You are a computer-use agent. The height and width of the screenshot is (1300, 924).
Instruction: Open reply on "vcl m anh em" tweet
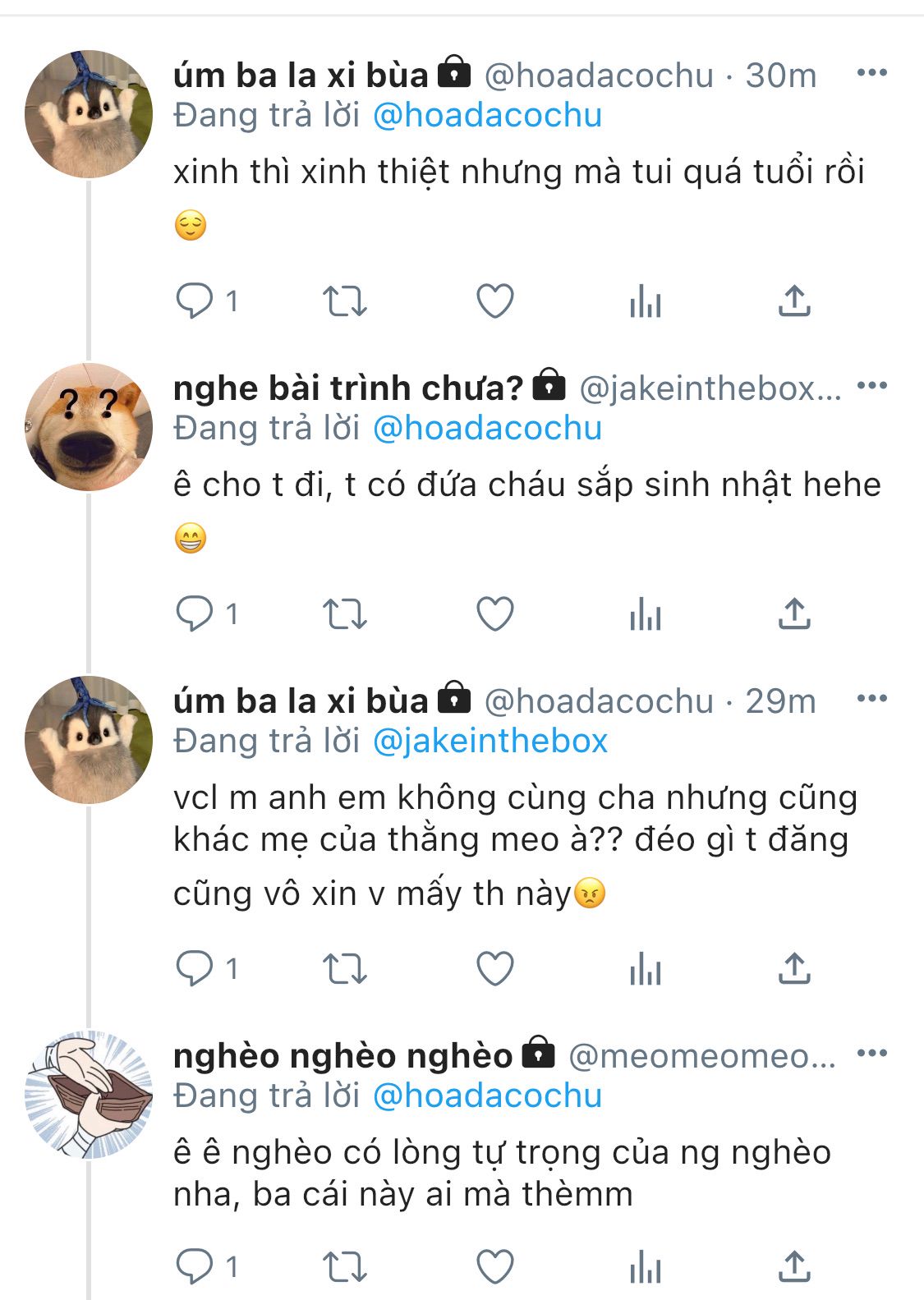(x=195, y=969)
